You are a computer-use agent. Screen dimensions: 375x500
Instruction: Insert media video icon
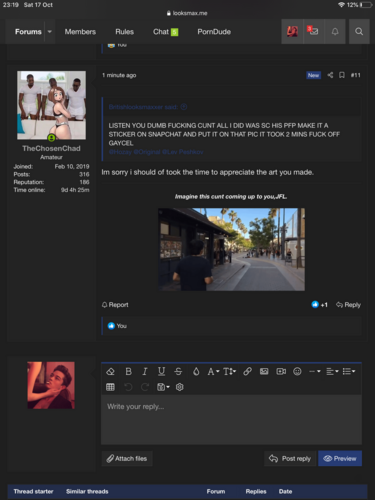[281, 371]
